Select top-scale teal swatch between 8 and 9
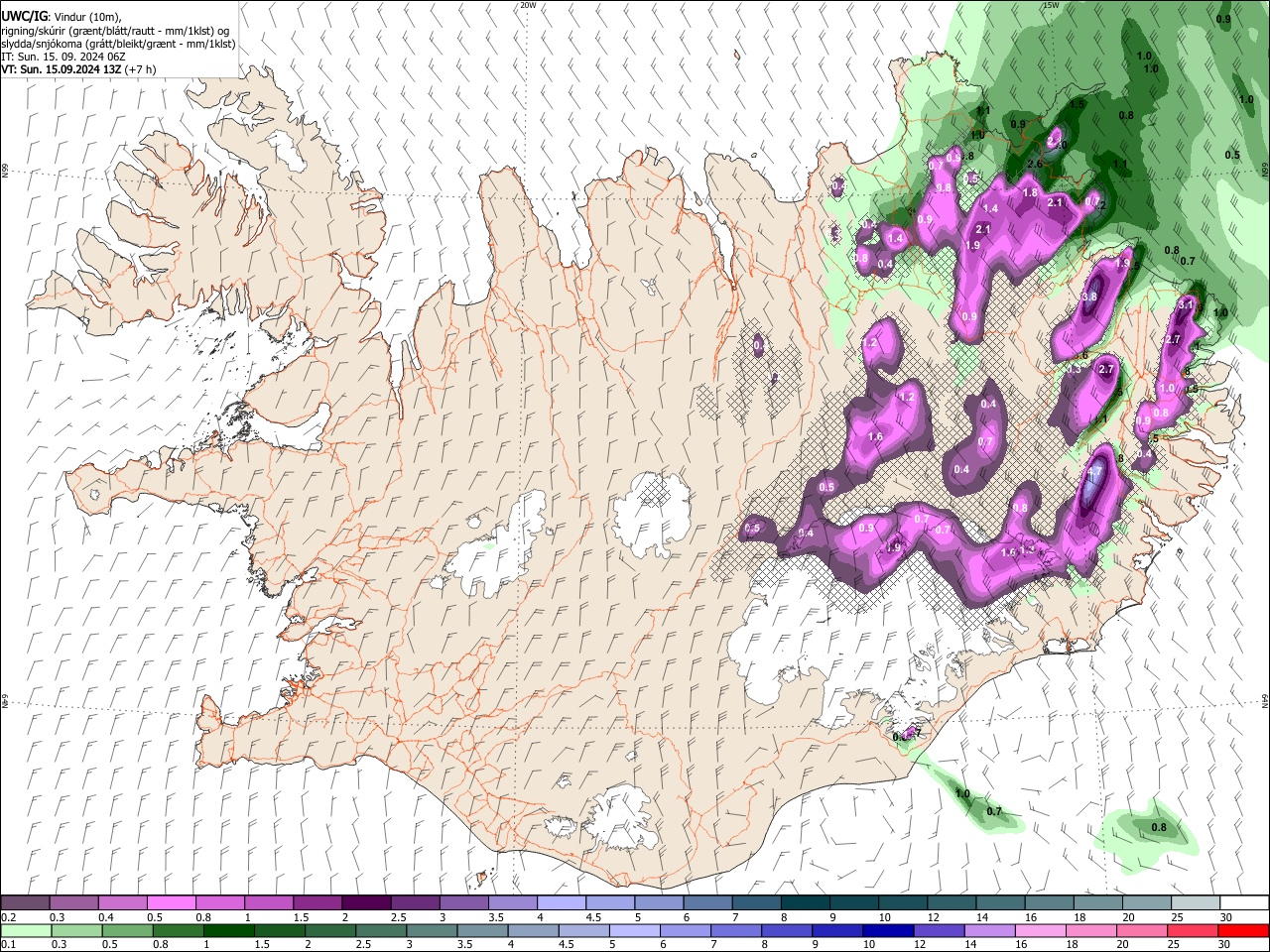 (806, 903)
